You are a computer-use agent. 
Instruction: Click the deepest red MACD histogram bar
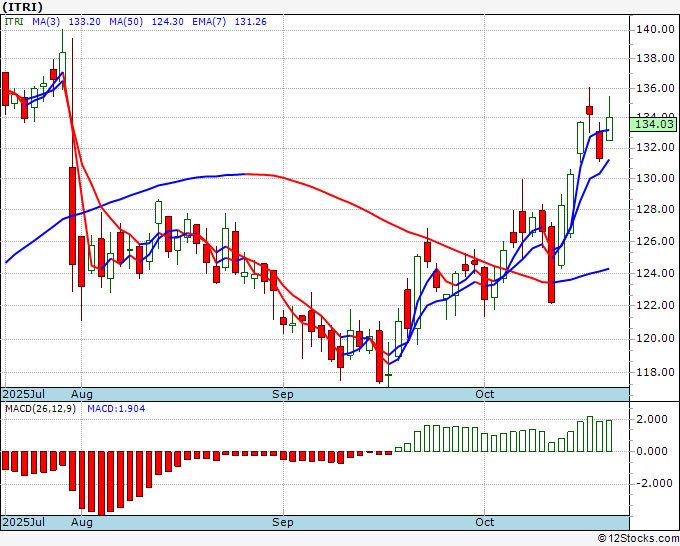pos(101,483)
